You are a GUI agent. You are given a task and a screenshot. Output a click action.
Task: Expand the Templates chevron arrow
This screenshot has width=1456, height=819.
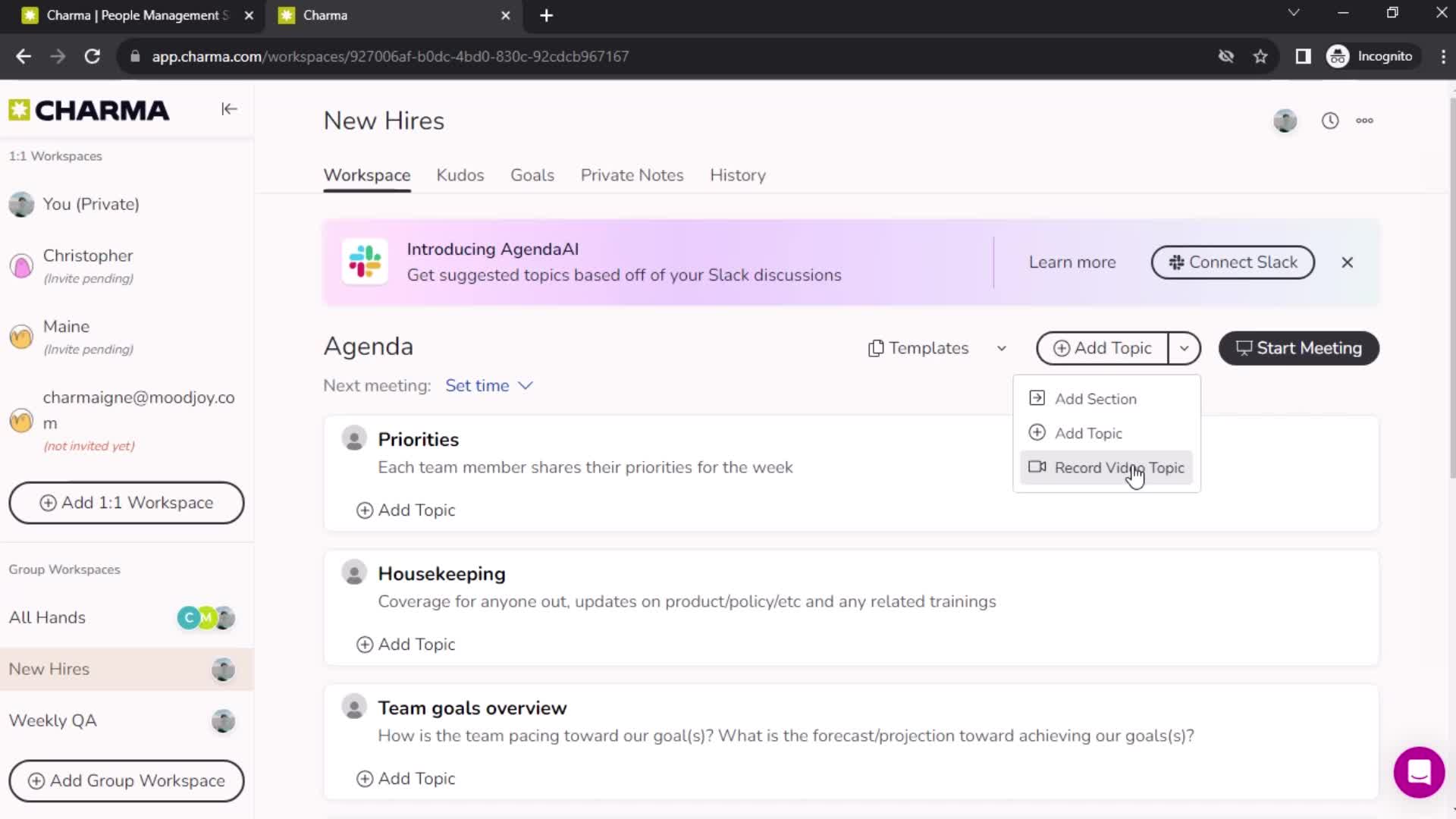click(1002, 349)
